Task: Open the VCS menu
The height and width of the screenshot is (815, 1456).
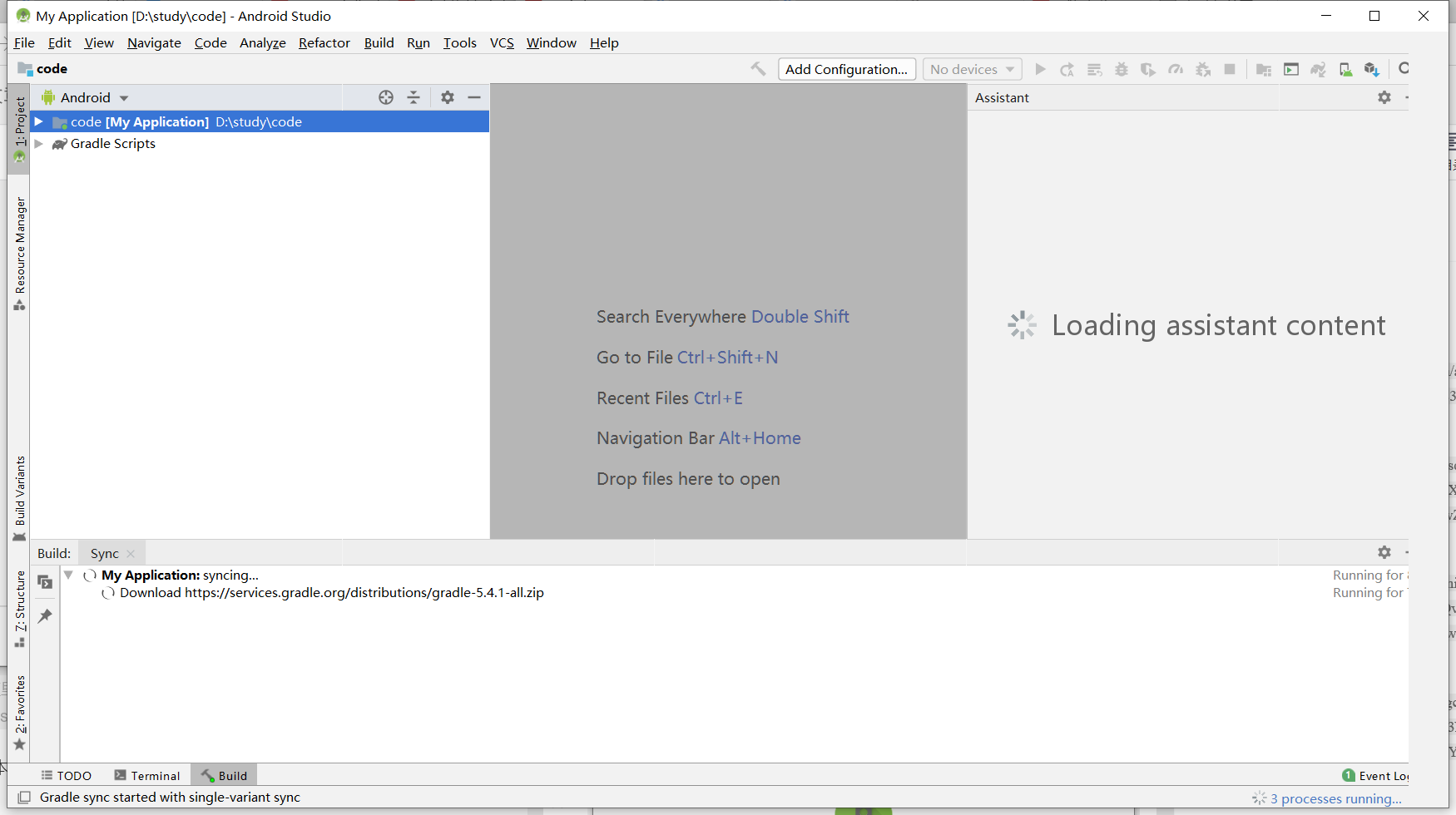Action: (x=502, y=43)
